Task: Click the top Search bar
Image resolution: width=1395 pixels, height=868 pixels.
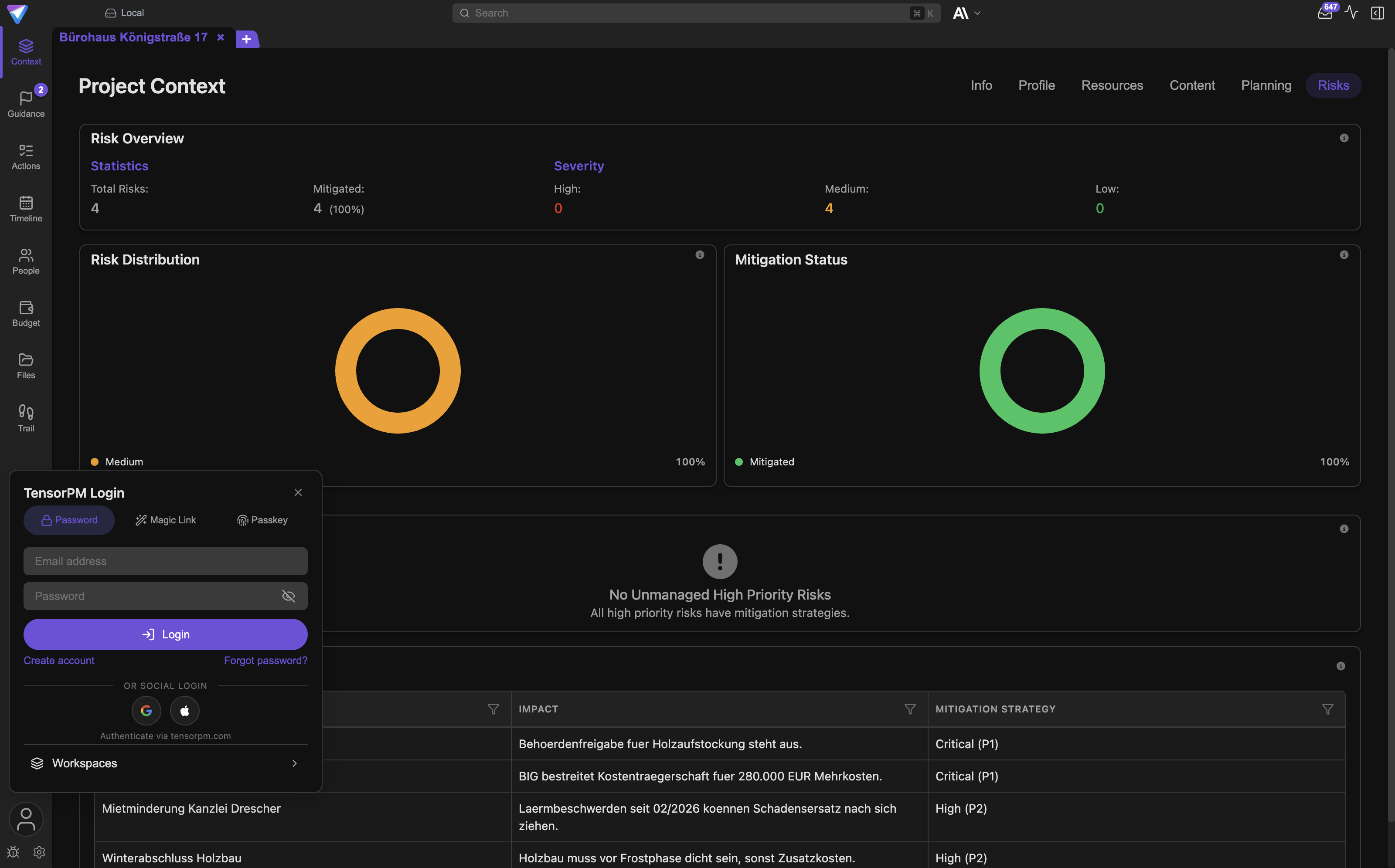Action: point(696,13)
